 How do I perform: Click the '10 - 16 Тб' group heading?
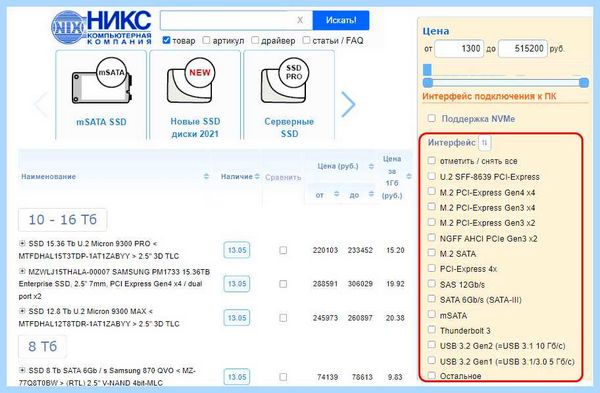62,220
